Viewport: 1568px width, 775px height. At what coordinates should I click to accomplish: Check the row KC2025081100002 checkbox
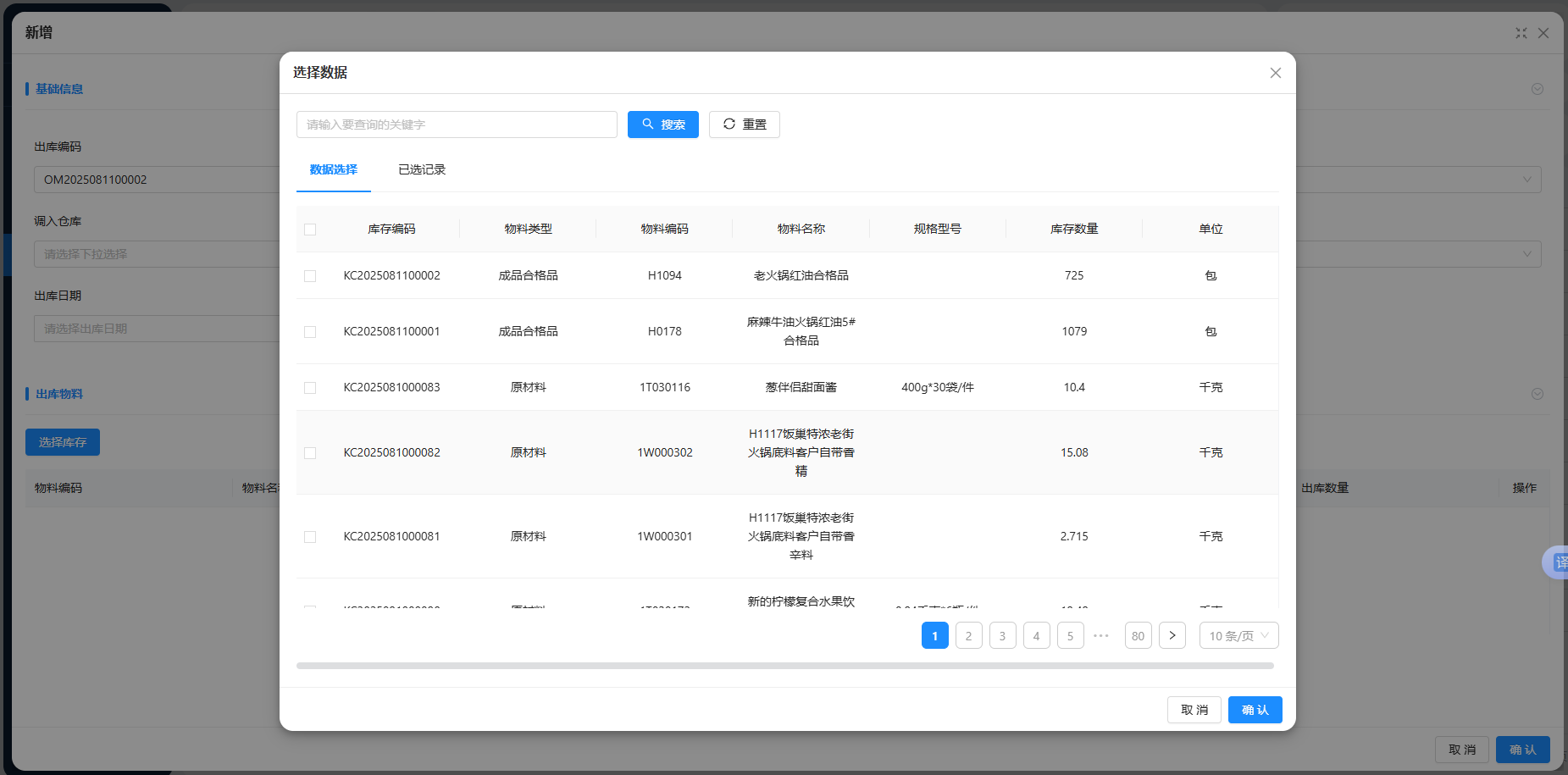click(x=310, y=276)
